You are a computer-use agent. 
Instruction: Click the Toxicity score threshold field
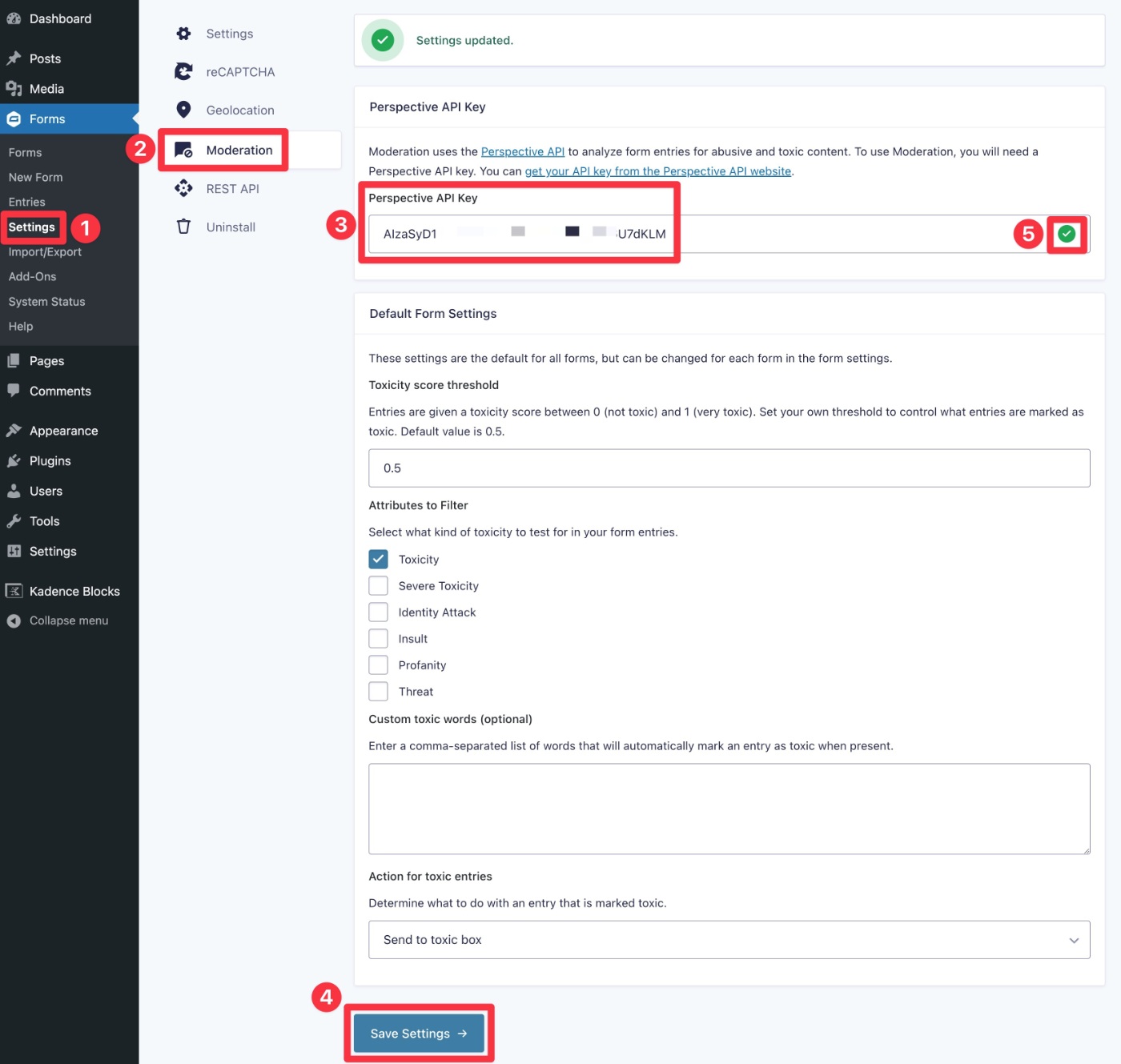coord(729,468)
